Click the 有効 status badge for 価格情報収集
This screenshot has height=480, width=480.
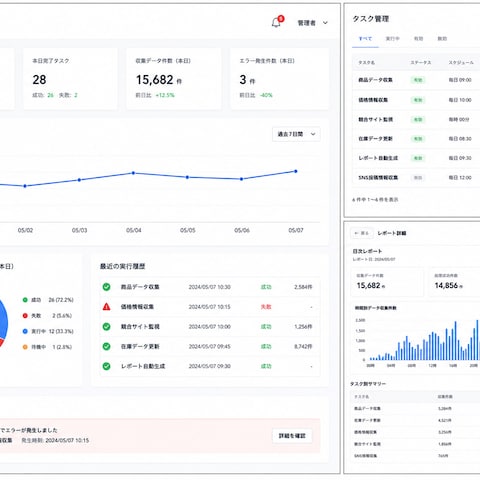click(418, 100)
